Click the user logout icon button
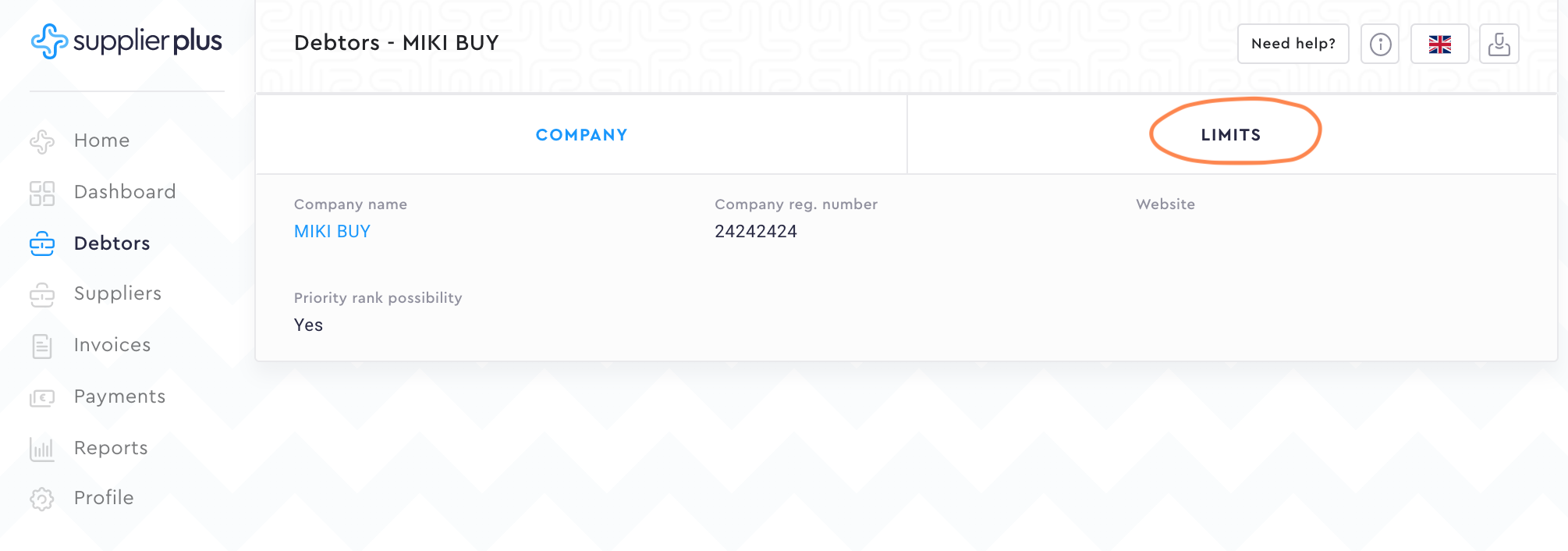Image resolution: width=1568 pixels, height=551 pixels. click(1499, 44)
